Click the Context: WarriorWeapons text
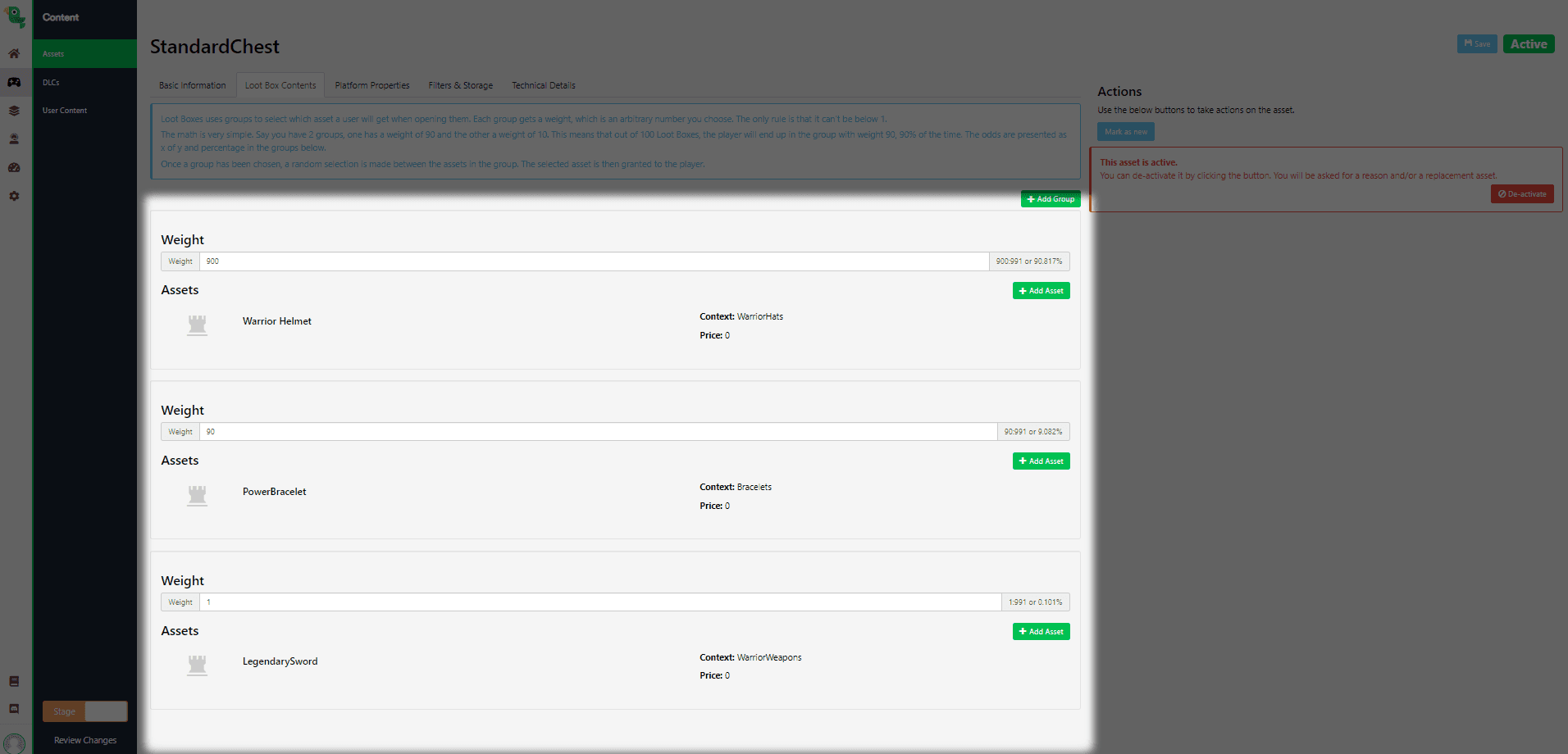The width and height of the screenshot is (1568, 754). tap(750, 657)
